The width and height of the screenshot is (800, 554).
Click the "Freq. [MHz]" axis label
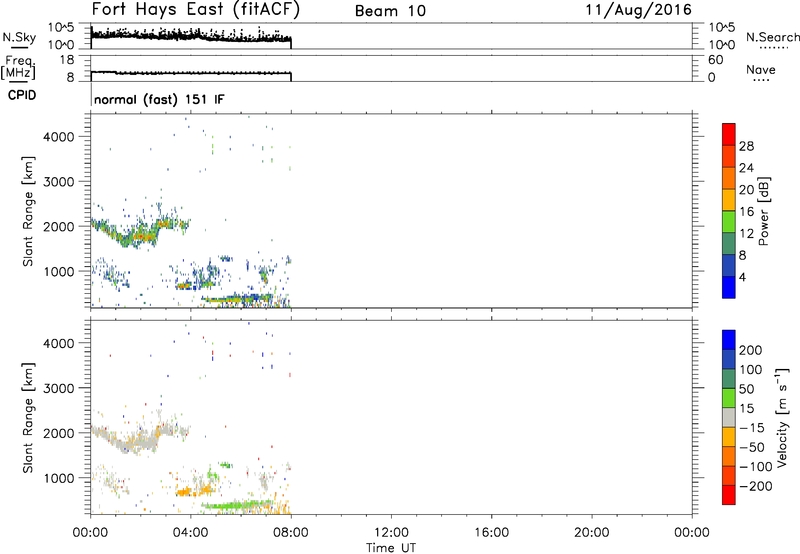[18, 67]
